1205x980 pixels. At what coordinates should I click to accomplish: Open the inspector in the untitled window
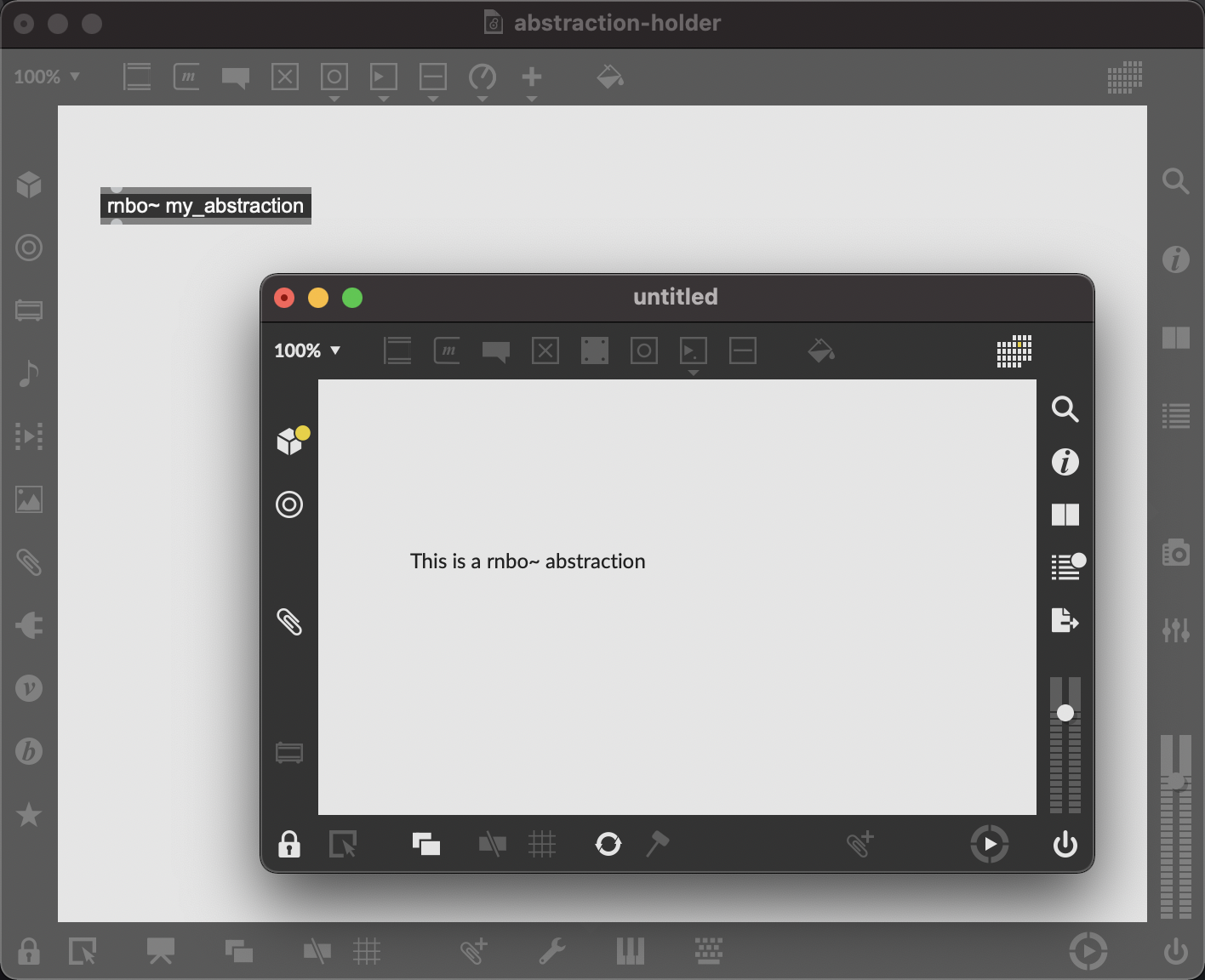(x=1065, y=462)
